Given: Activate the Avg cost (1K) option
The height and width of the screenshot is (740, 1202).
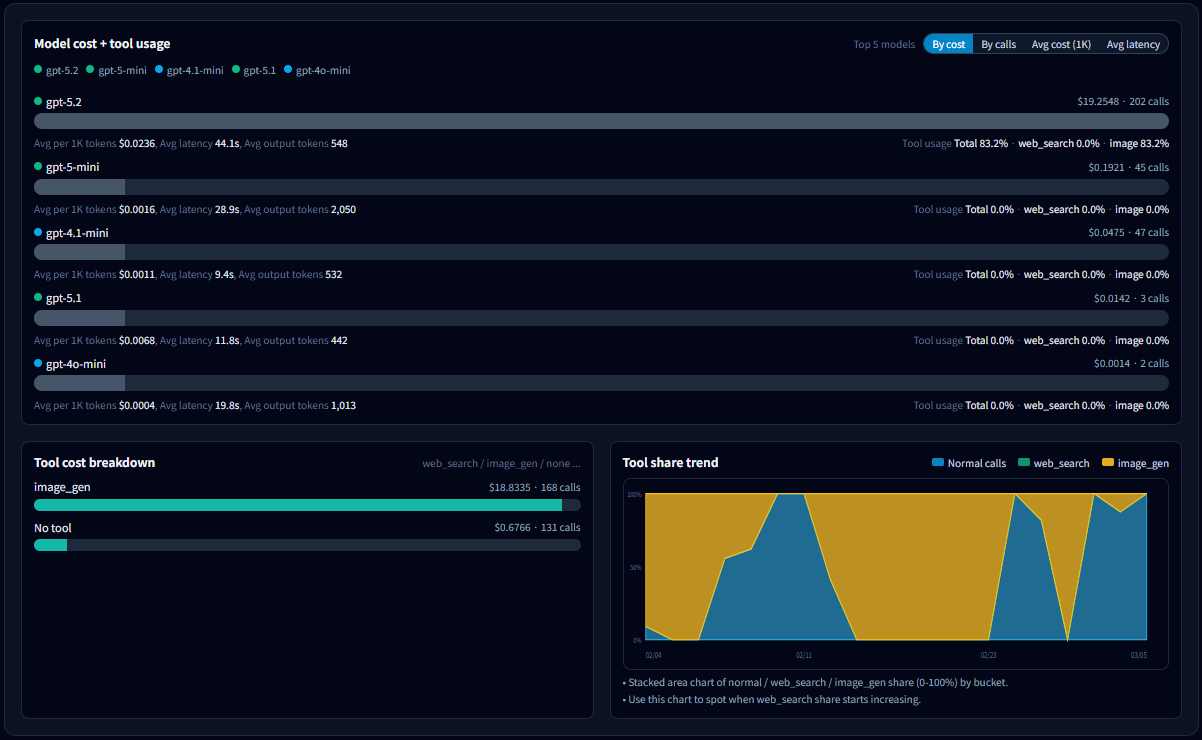Looking at the screenshot, I should 1060,43.
